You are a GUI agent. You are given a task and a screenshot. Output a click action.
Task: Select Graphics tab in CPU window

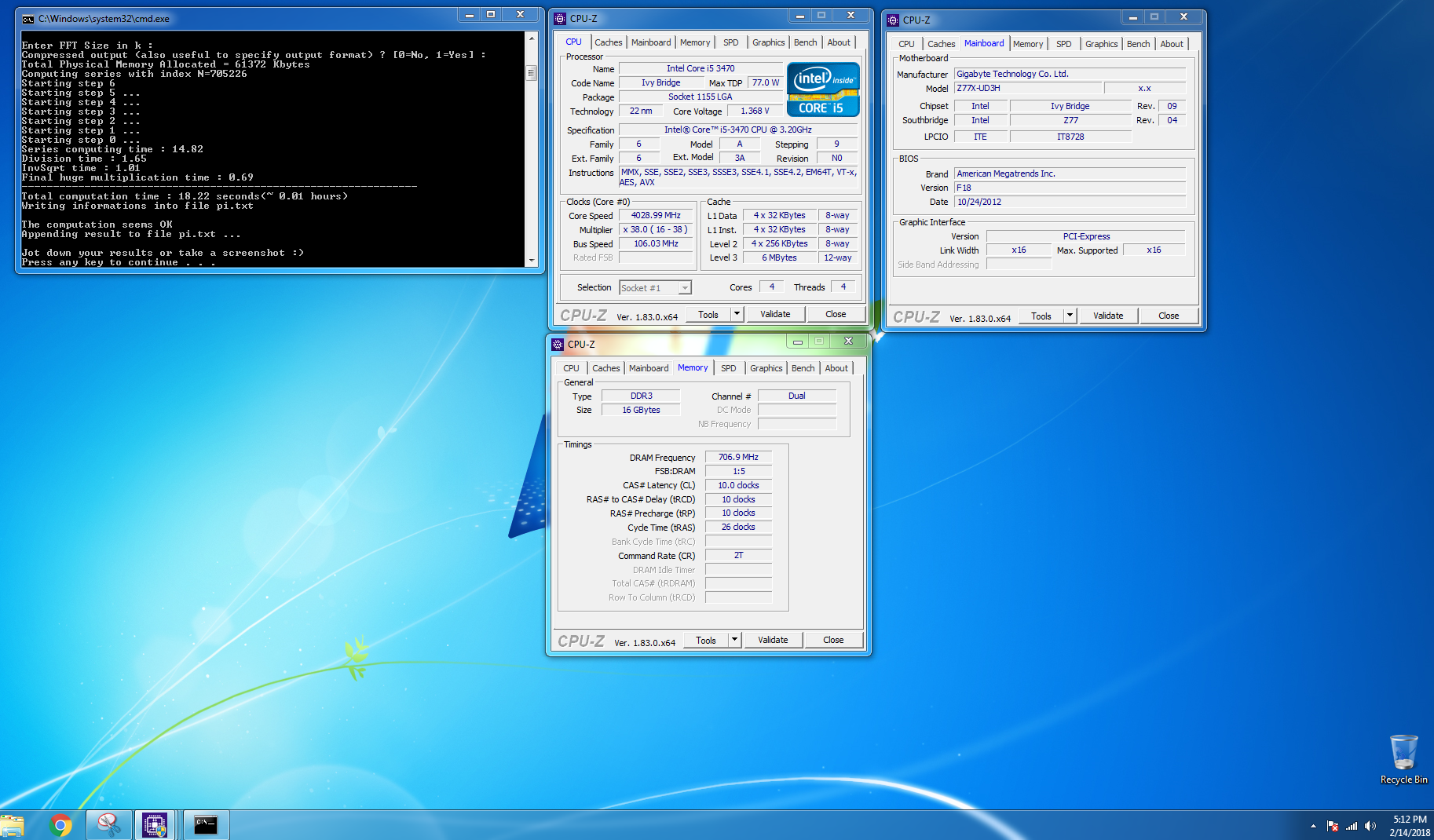(768, 42)
